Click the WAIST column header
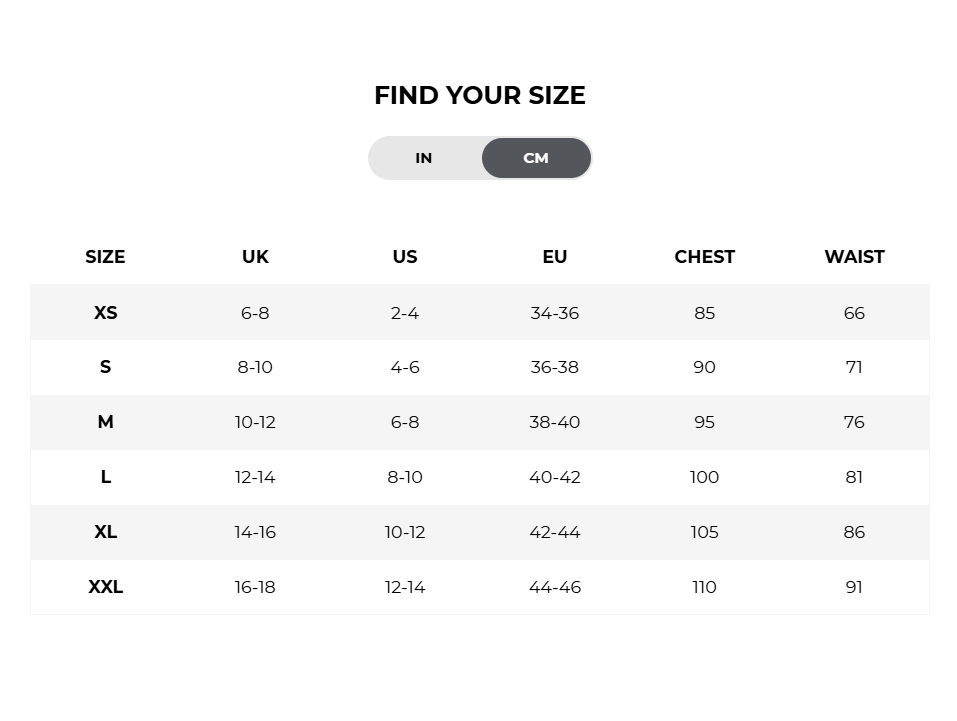 [x=854, y=257]
